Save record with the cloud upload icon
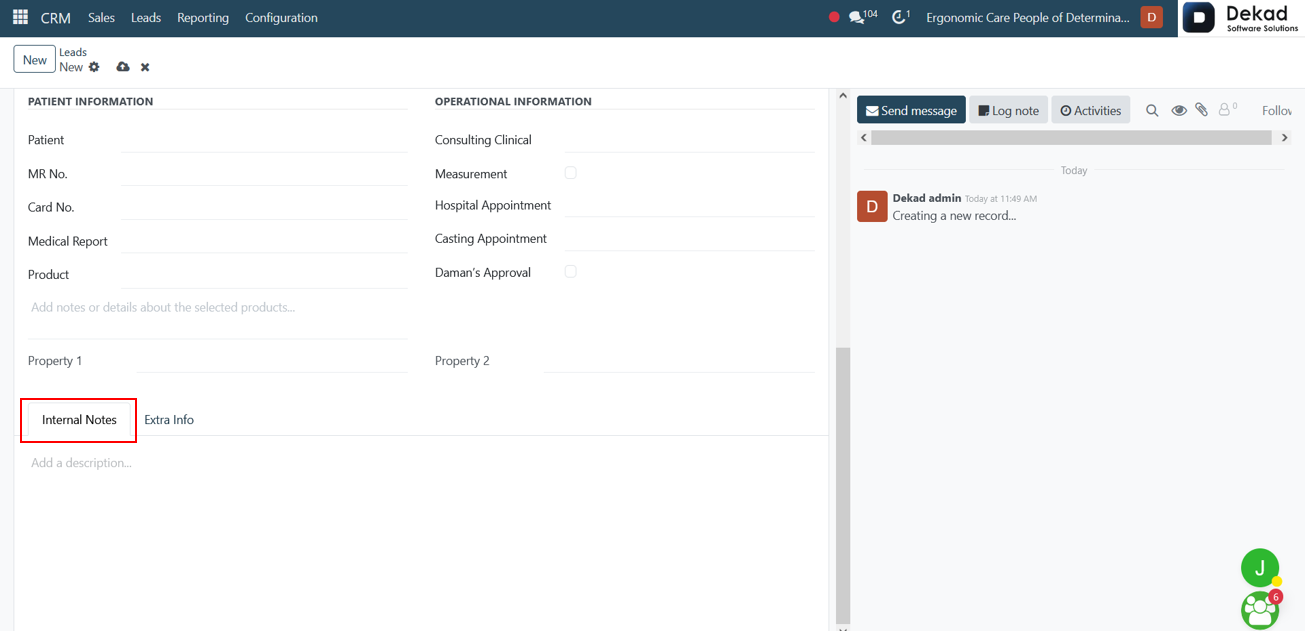The height and width of the screenshot is (637, 1307). click(123, 67)
